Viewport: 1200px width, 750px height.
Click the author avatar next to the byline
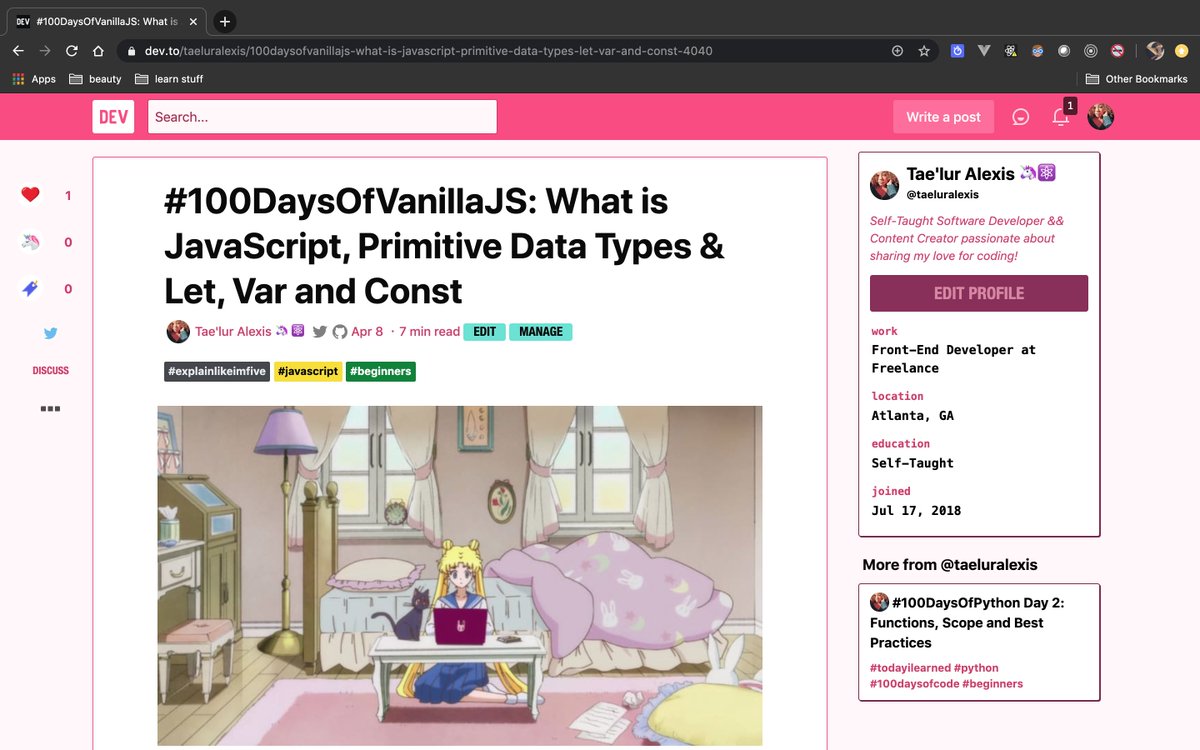[x=178, y=332]
